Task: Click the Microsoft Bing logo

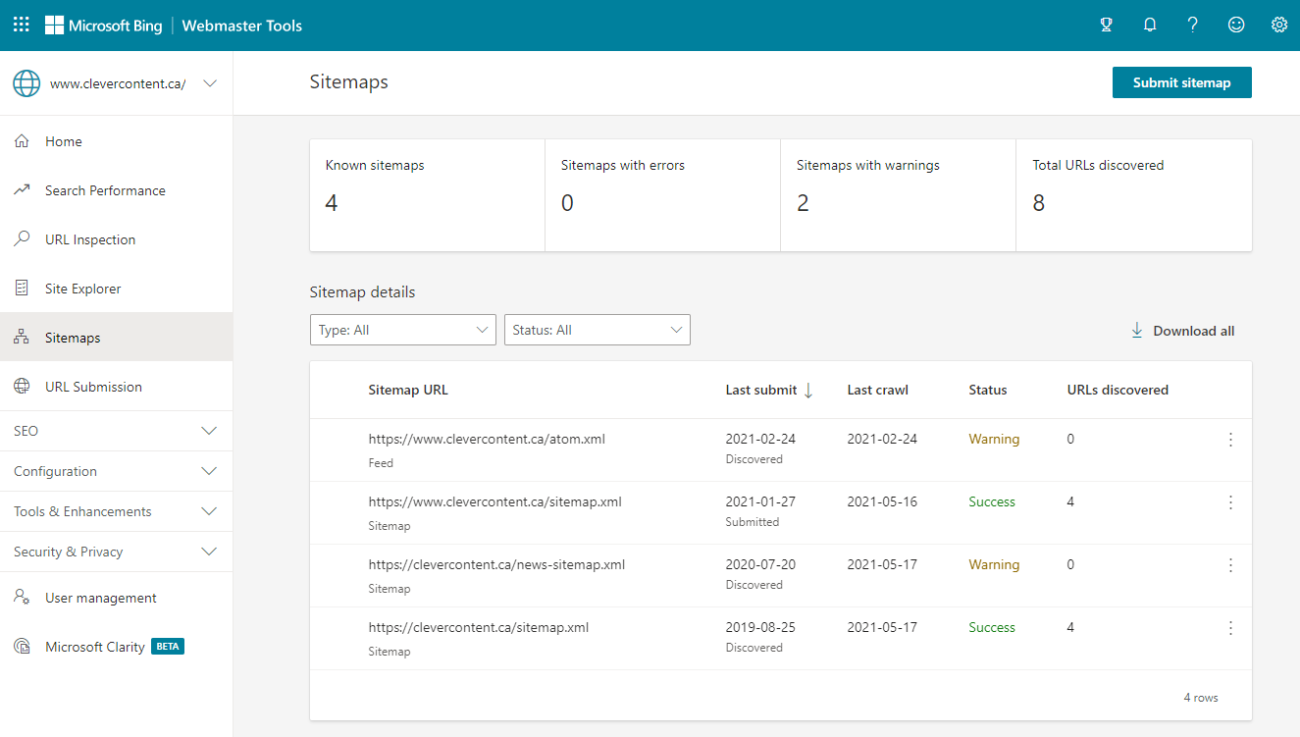Action: pos(103,25)
